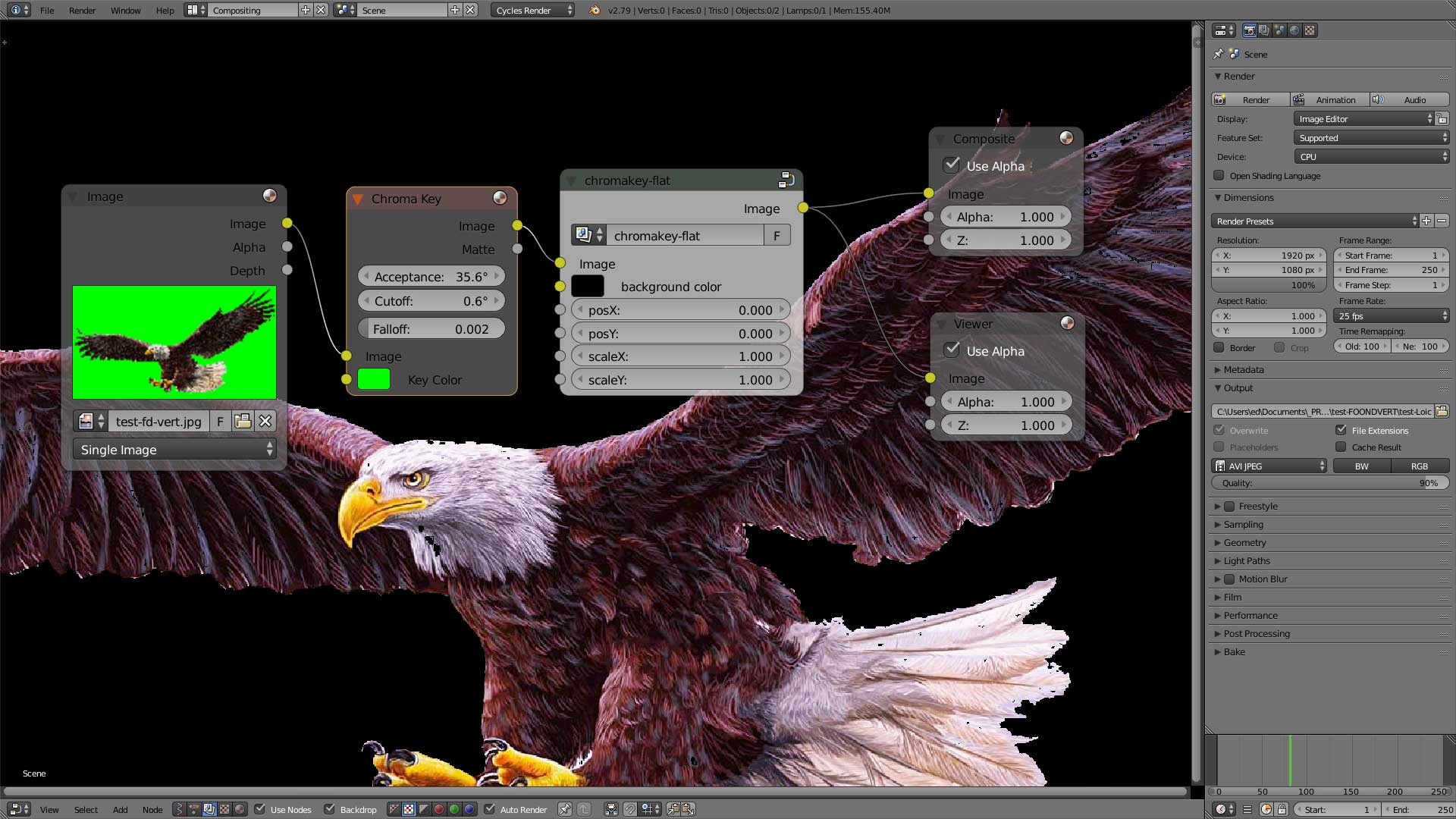This screenshot has width=1456, height=819.
Task: Toggle Auto Render checkbox
Action: pos(489,809)
